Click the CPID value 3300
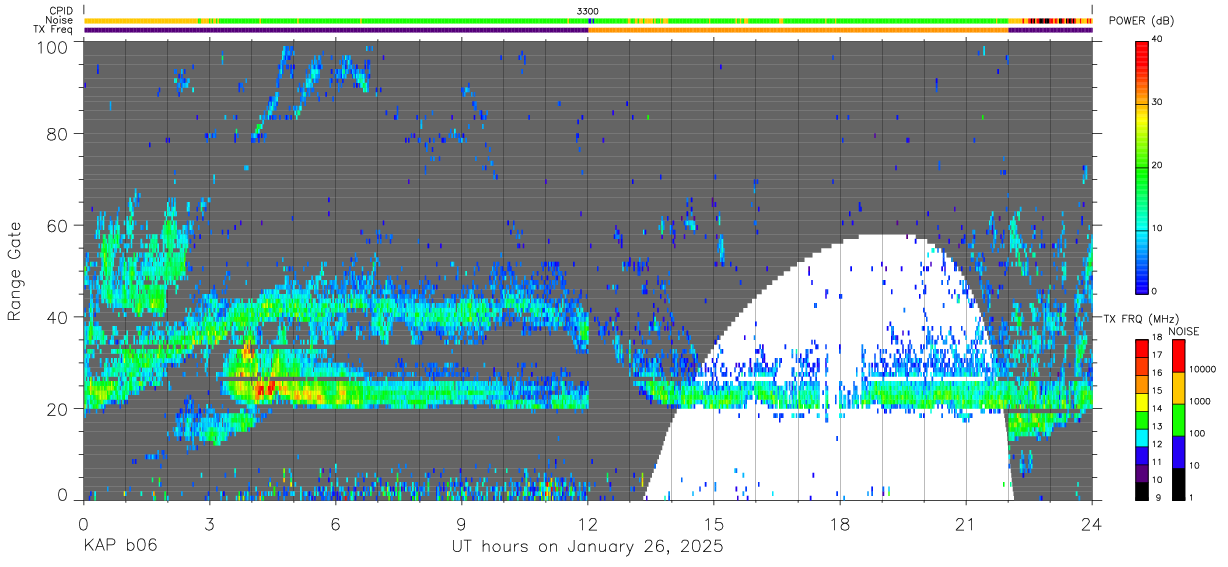 (x=588, y=11)
